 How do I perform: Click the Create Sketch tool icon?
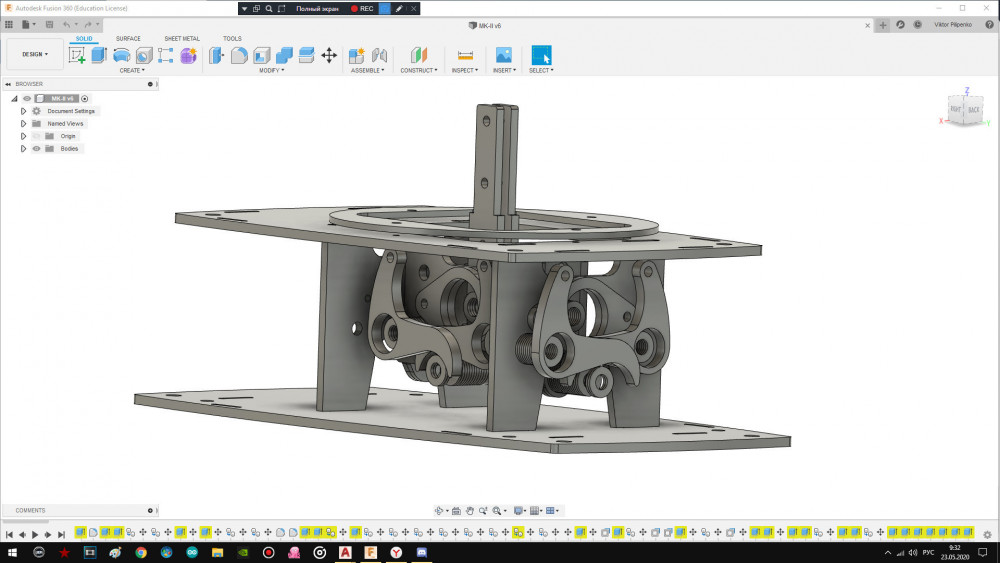[x=77, y=56]
